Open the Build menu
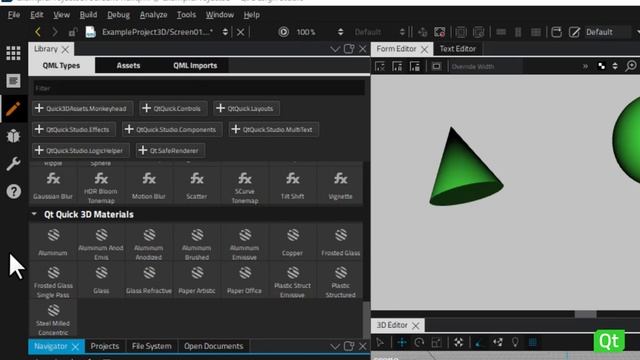640x360 pixels. click(88, 15)
